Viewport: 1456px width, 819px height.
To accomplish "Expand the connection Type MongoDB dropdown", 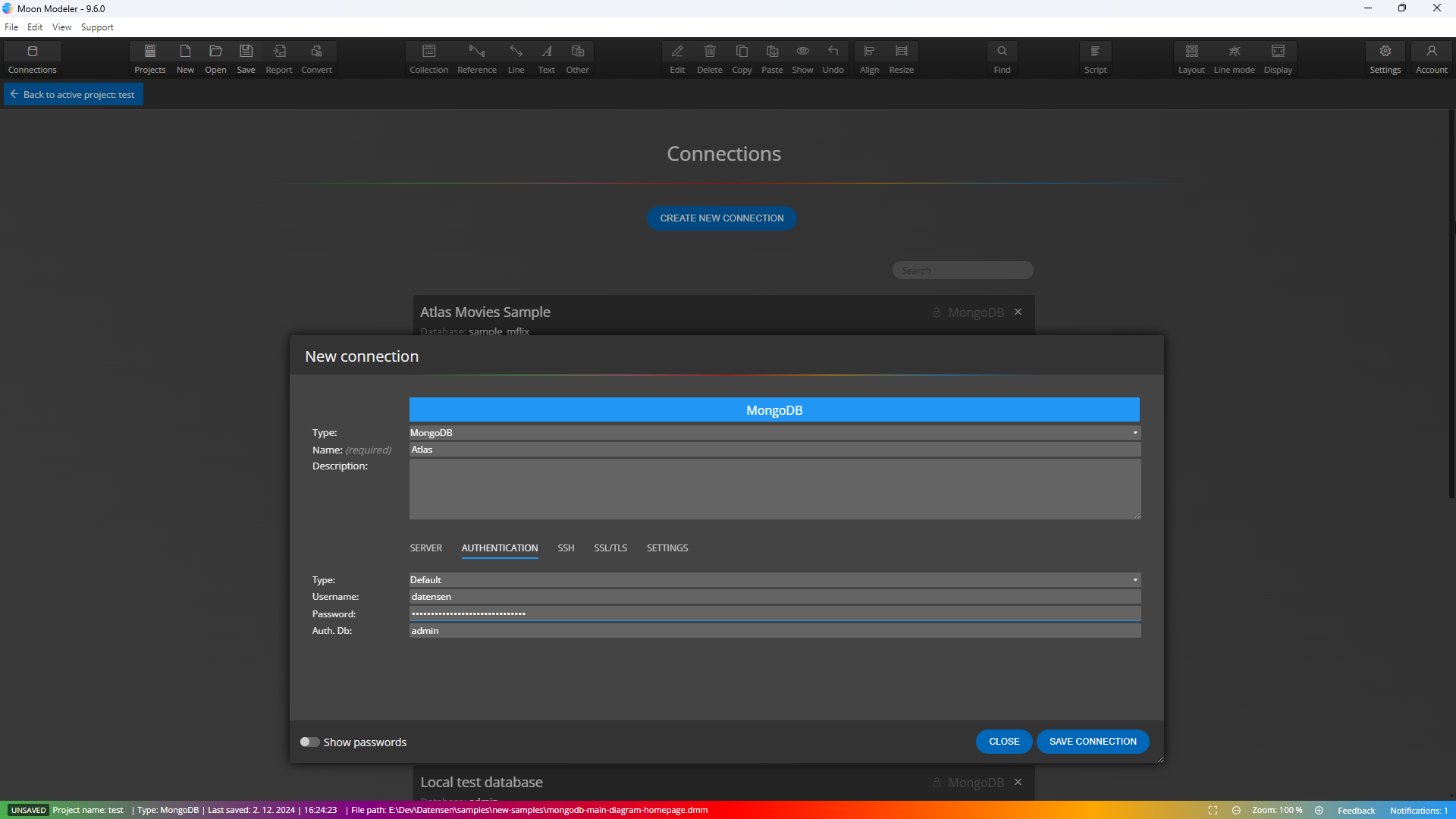I will [x=774, y=432].
